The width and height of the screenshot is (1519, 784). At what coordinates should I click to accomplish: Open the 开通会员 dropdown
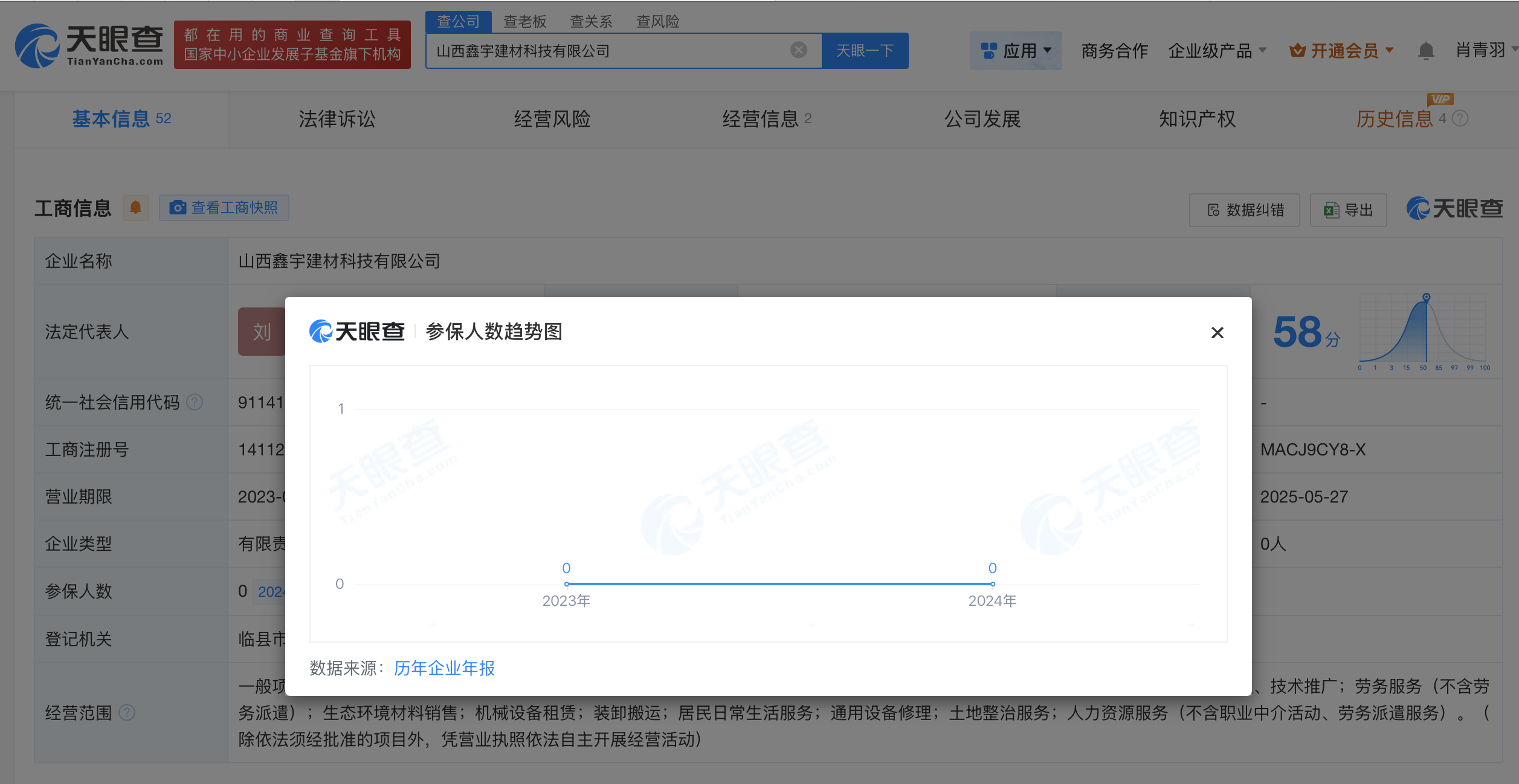click(x=1342, y=51)
